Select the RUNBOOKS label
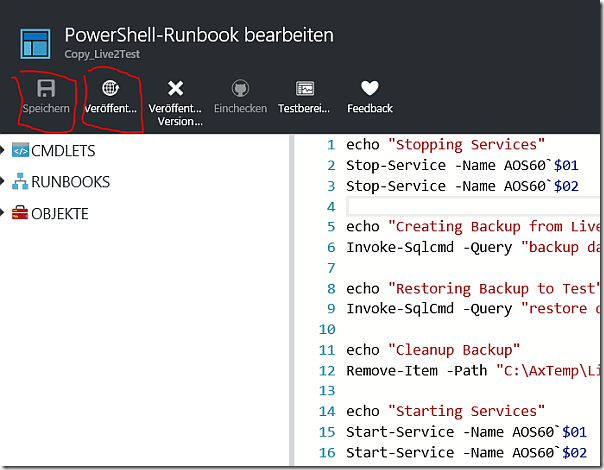The image size is (604, 470). click(x=70, y=182)
